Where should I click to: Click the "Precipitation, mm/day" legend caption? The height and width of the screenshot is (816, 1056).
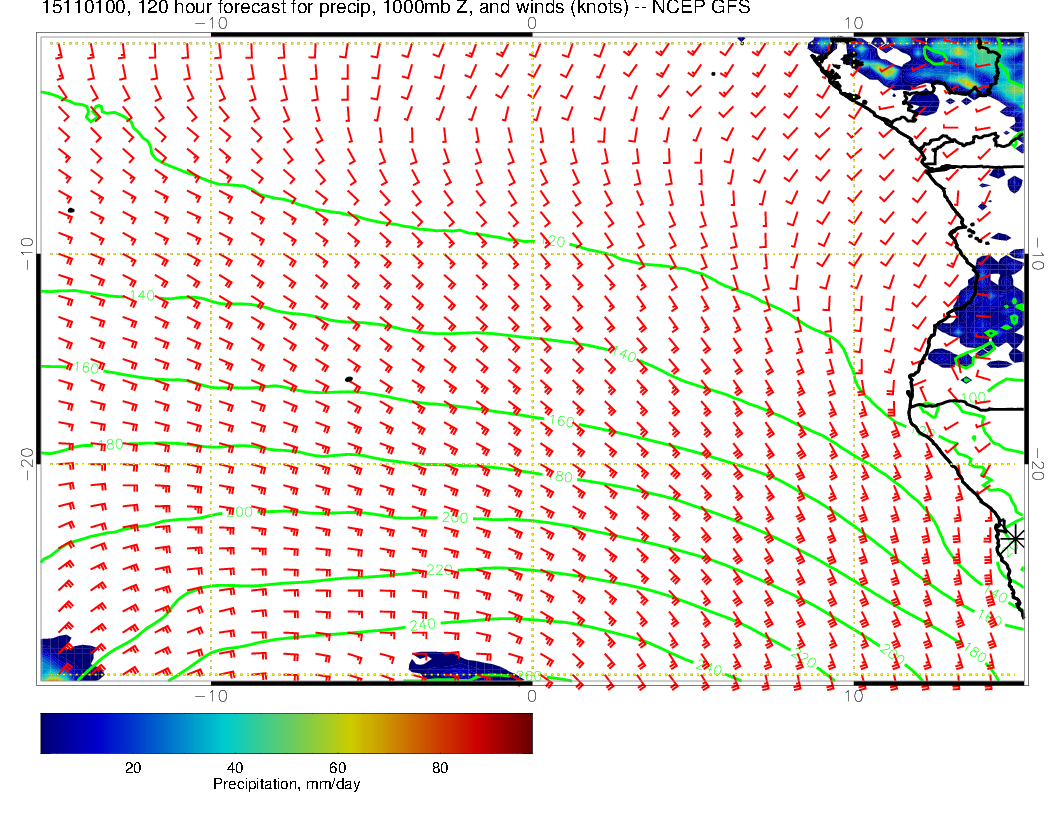click(286, 785)
